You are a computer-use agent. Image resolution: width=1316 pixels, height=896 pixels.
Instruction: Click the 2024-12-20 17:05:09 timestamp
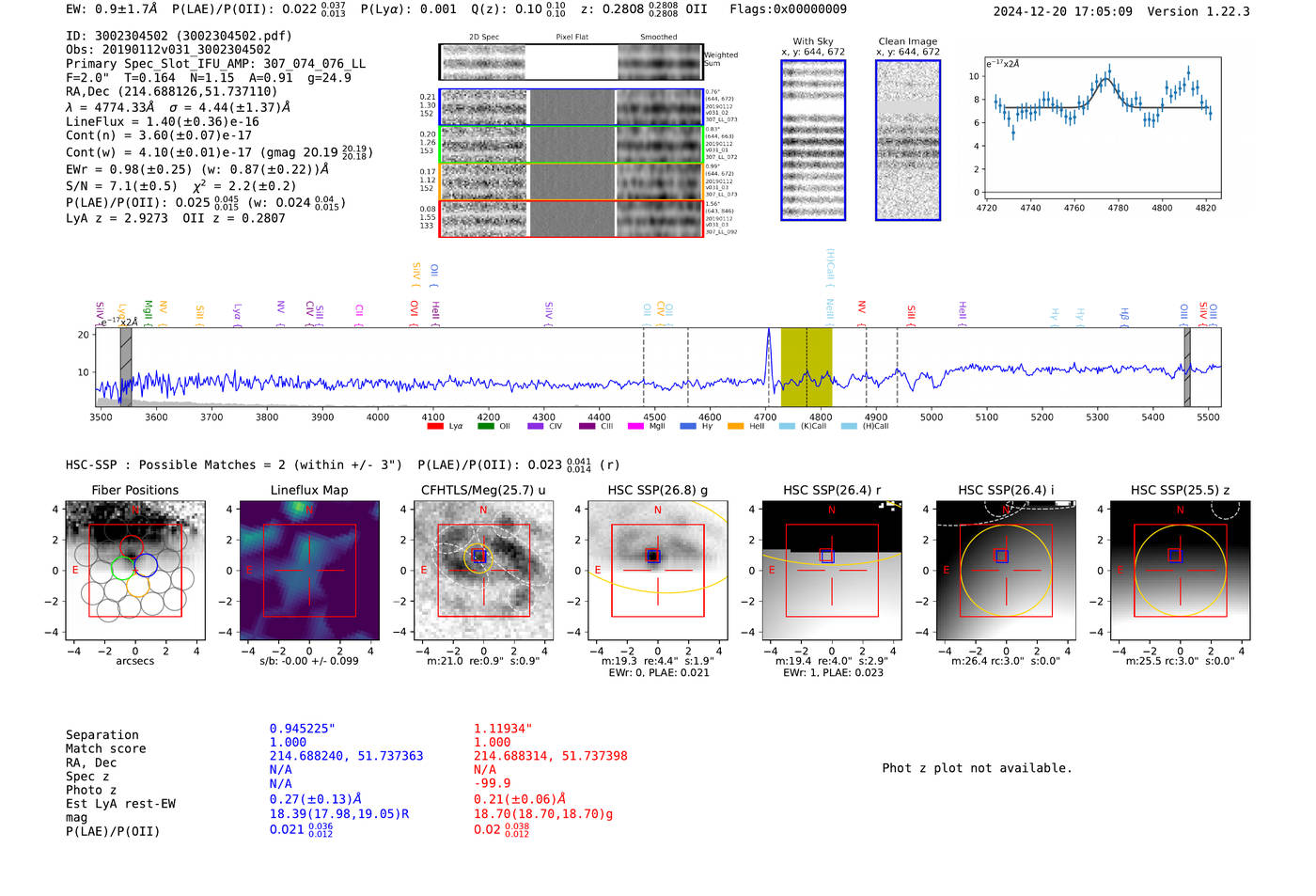(x=1063, y=11)
